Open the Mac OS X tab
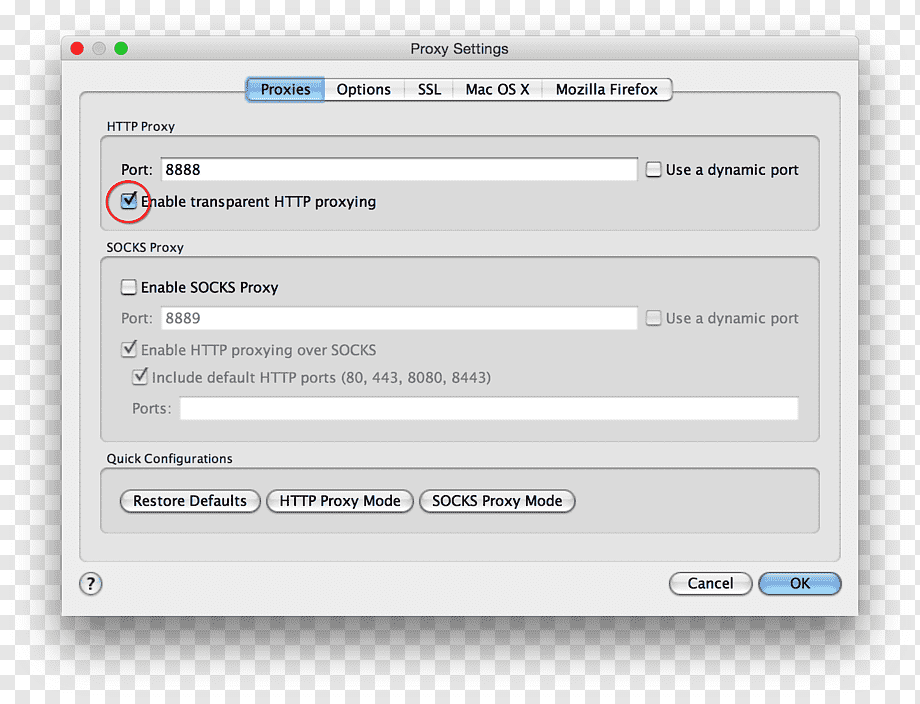The height and width of the screenshot is (704, 920). click(498, 90)
